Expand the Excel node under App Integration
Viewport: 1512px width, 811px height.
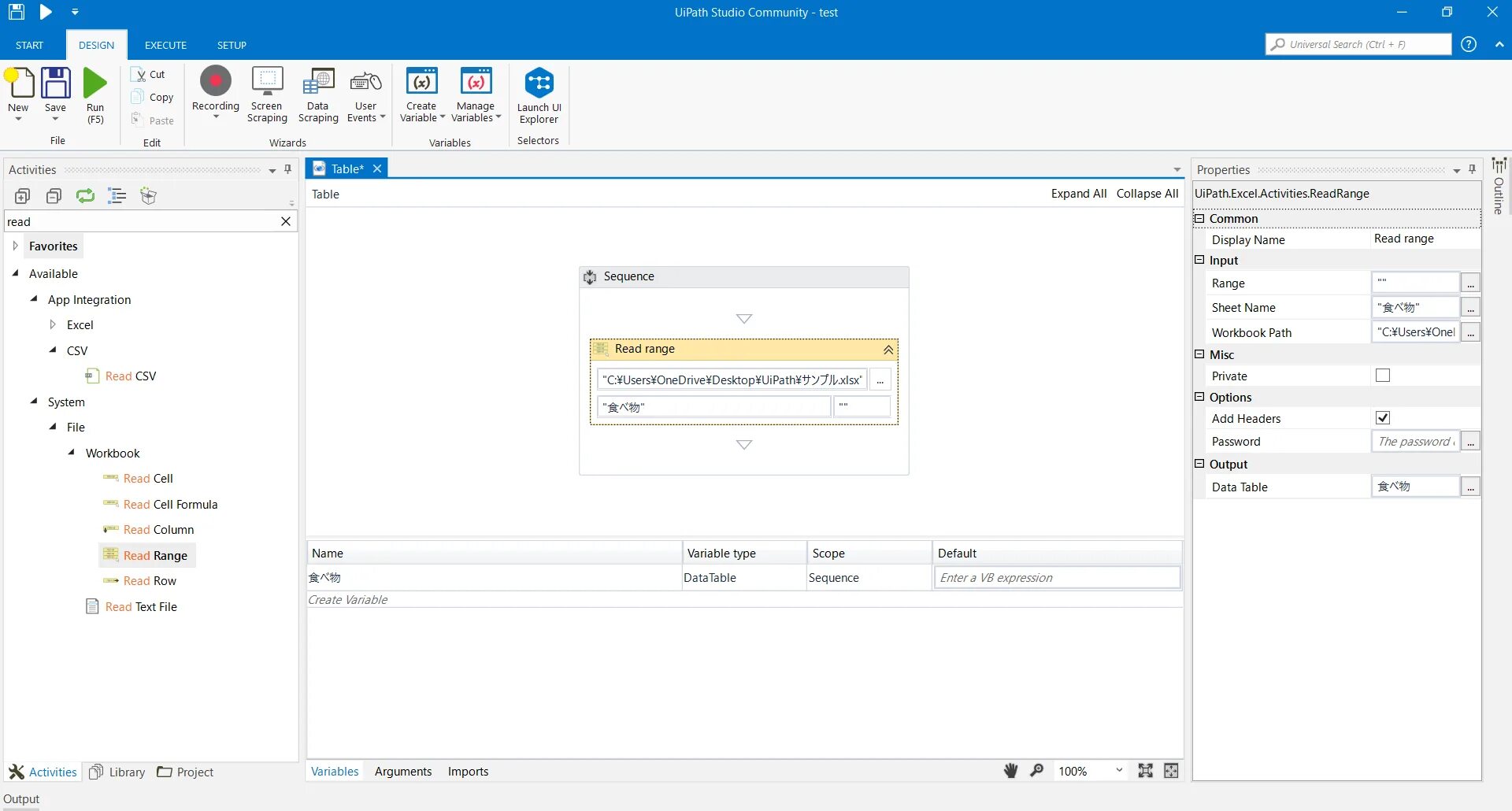pos(54,324)
